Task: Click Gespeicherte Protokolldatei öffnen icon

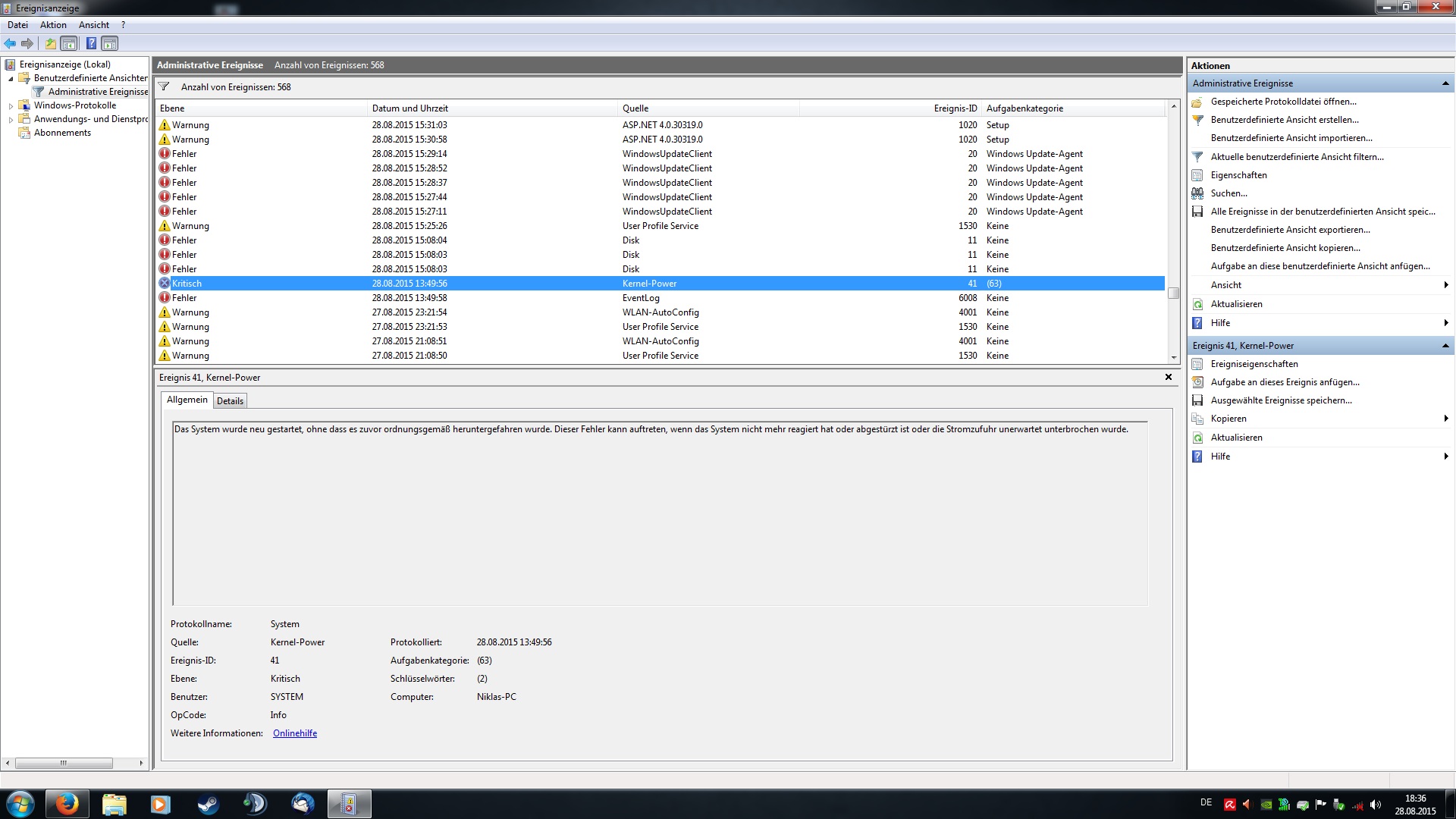Action: coord(1197,102)
